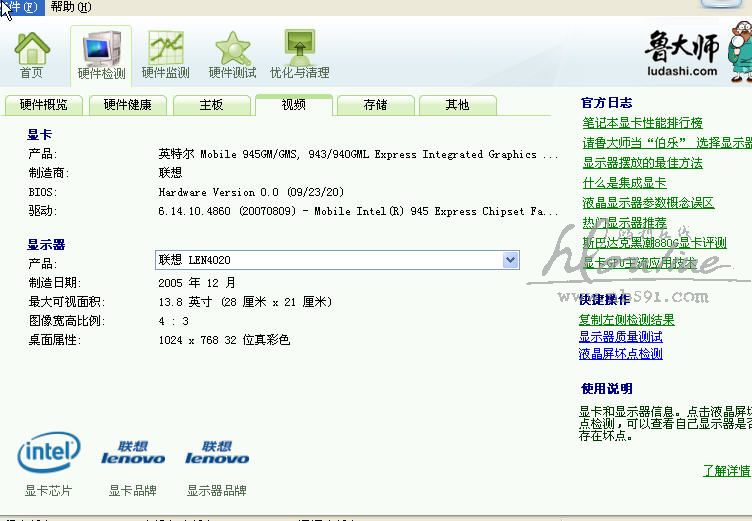Select the 硬件检测 hardware detection icon
This screenshot has height=521, width=752.
101,54
